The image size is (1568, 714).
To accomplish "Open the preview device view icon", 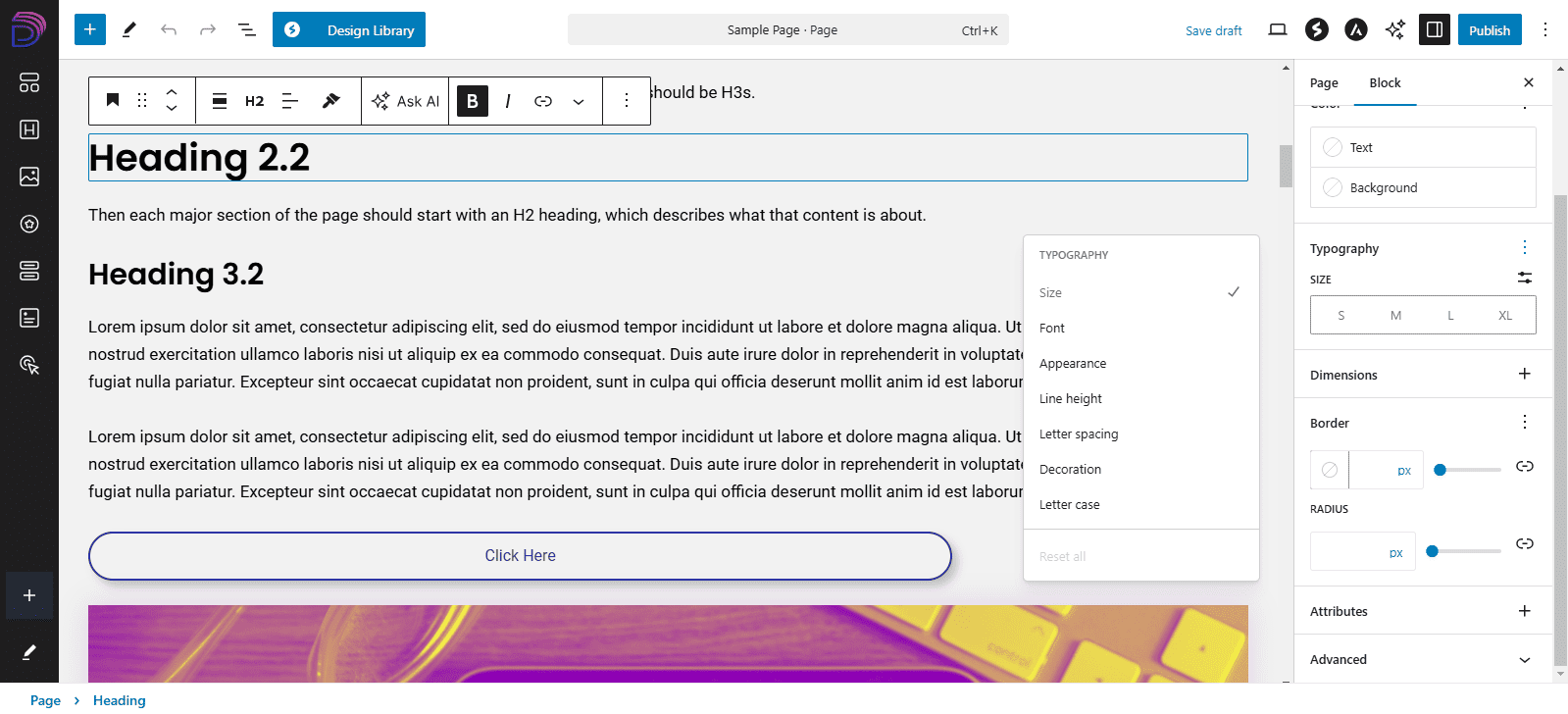I will point(1277,29).
